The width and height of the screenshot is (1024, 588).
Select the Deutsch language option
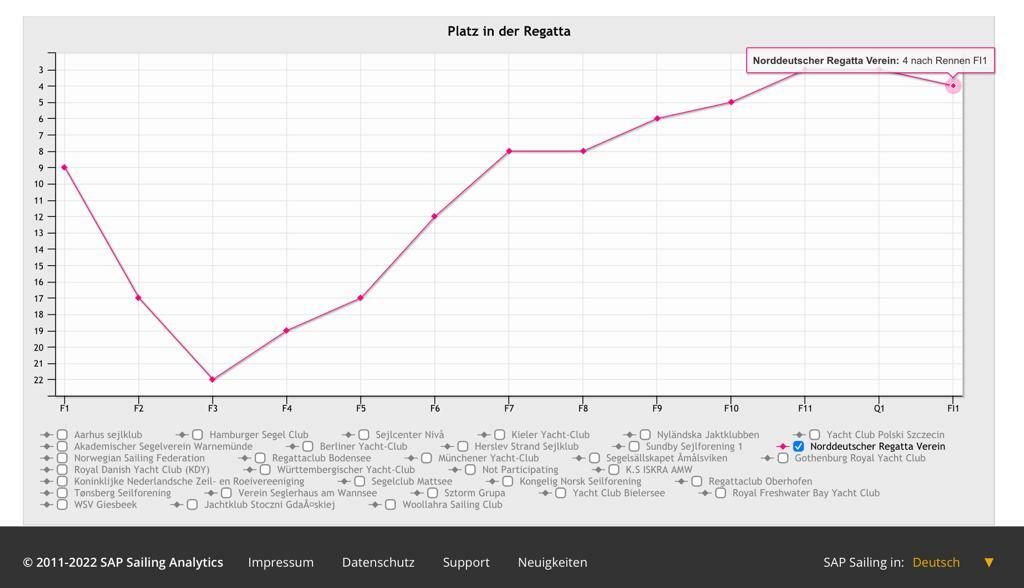pyautogui.click(x=936, y=563)
